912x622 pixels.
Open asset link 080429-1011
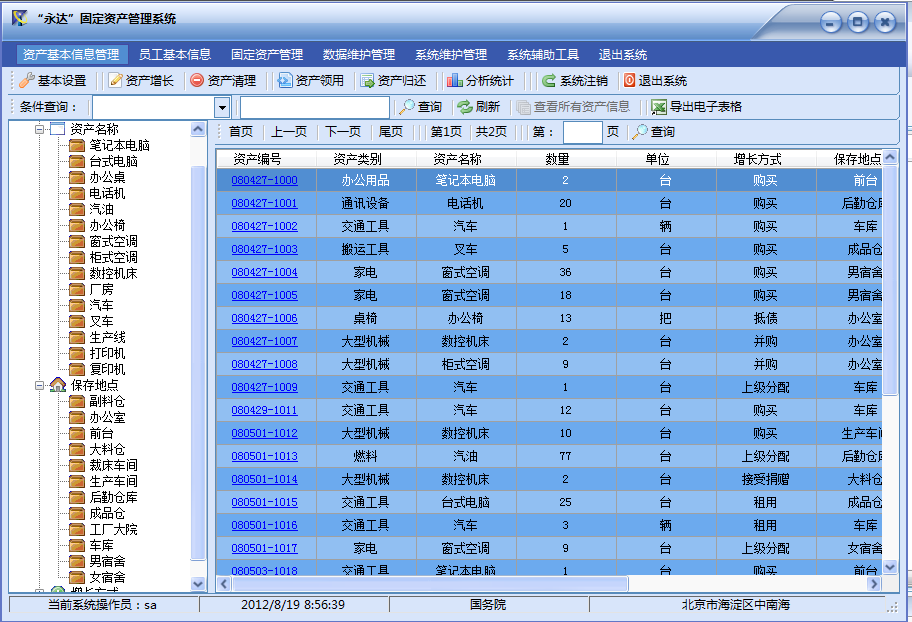click(264, 410)
